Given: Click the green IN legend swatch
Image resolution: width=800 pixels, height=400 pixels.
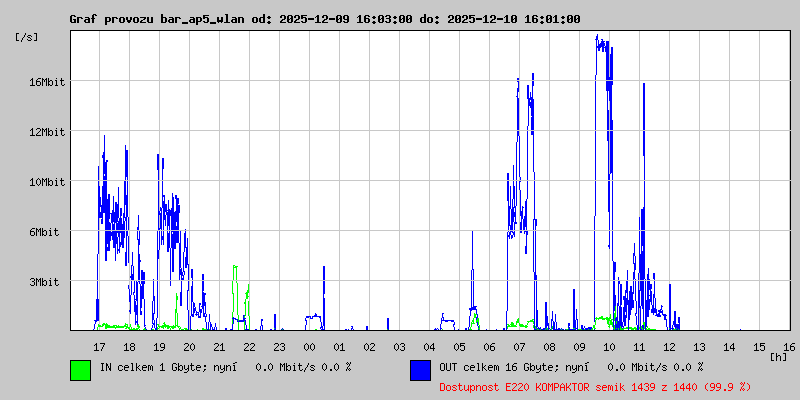Looking at the screenshot, I should click(81, 370).
